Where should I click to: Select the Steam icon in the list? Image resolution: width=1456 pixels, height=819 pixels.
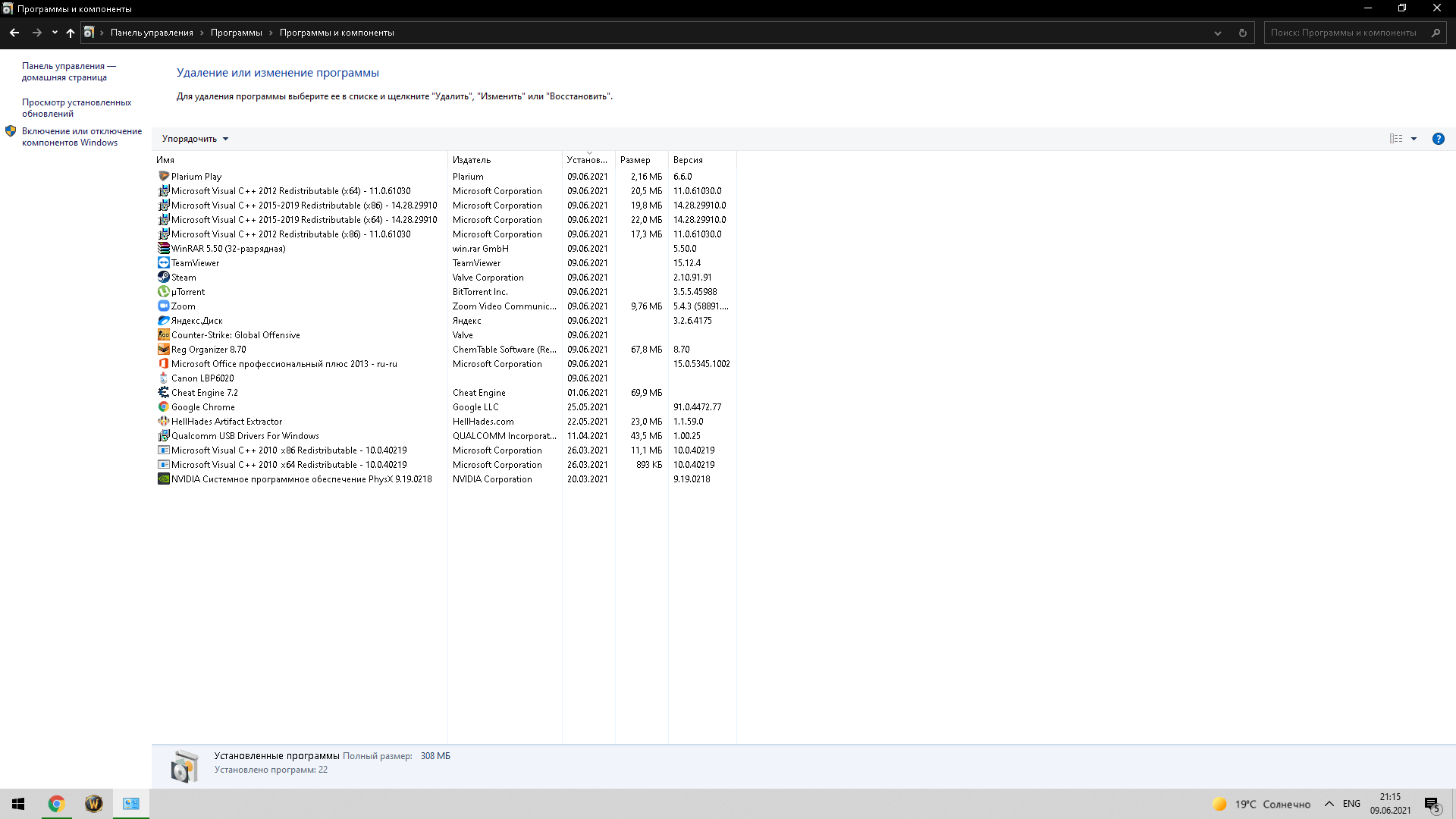163,277
